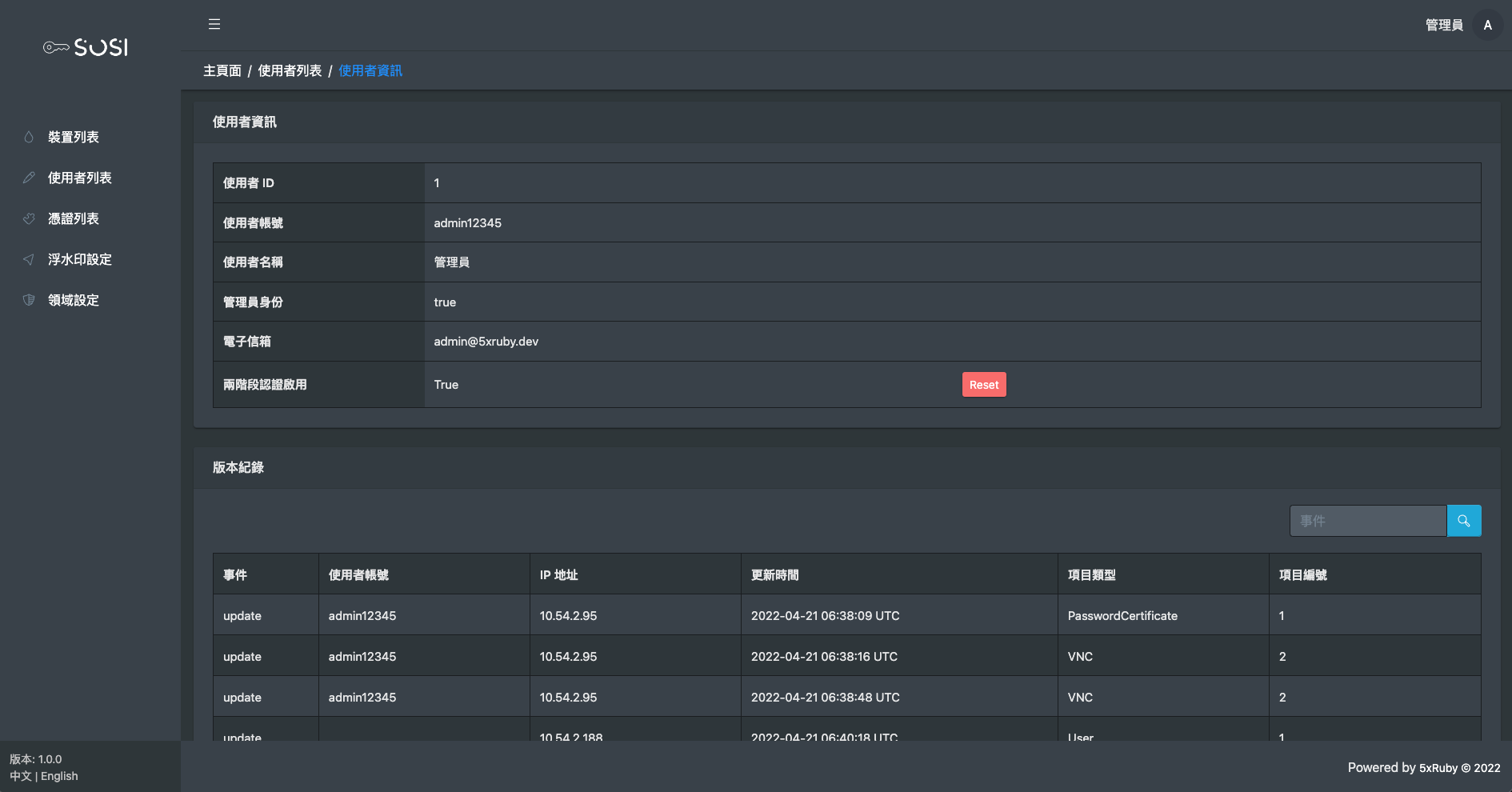Screen dimensions: 1512x792
Task: Click the 管理員 name in header
Action: click(1444, 25)
